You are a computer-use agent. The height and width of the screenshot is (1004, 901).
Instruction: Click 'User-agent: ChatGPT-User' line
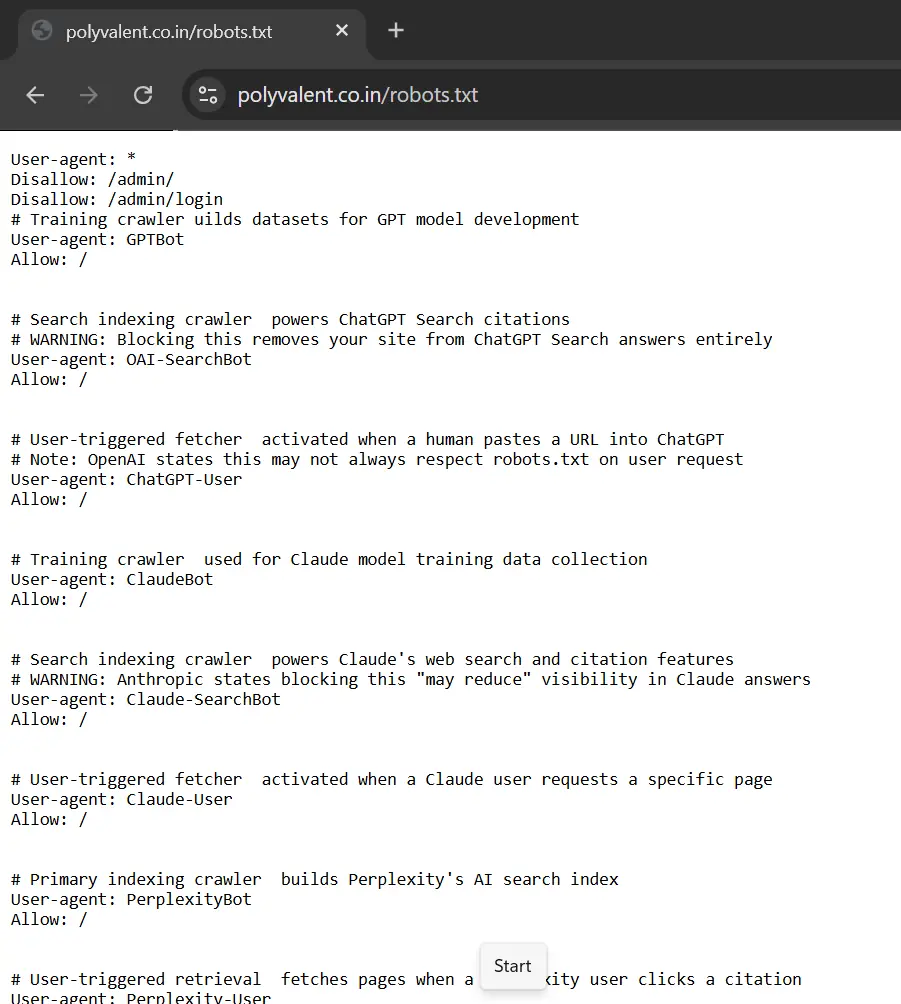pyautogui.click(x=126, y=480)
